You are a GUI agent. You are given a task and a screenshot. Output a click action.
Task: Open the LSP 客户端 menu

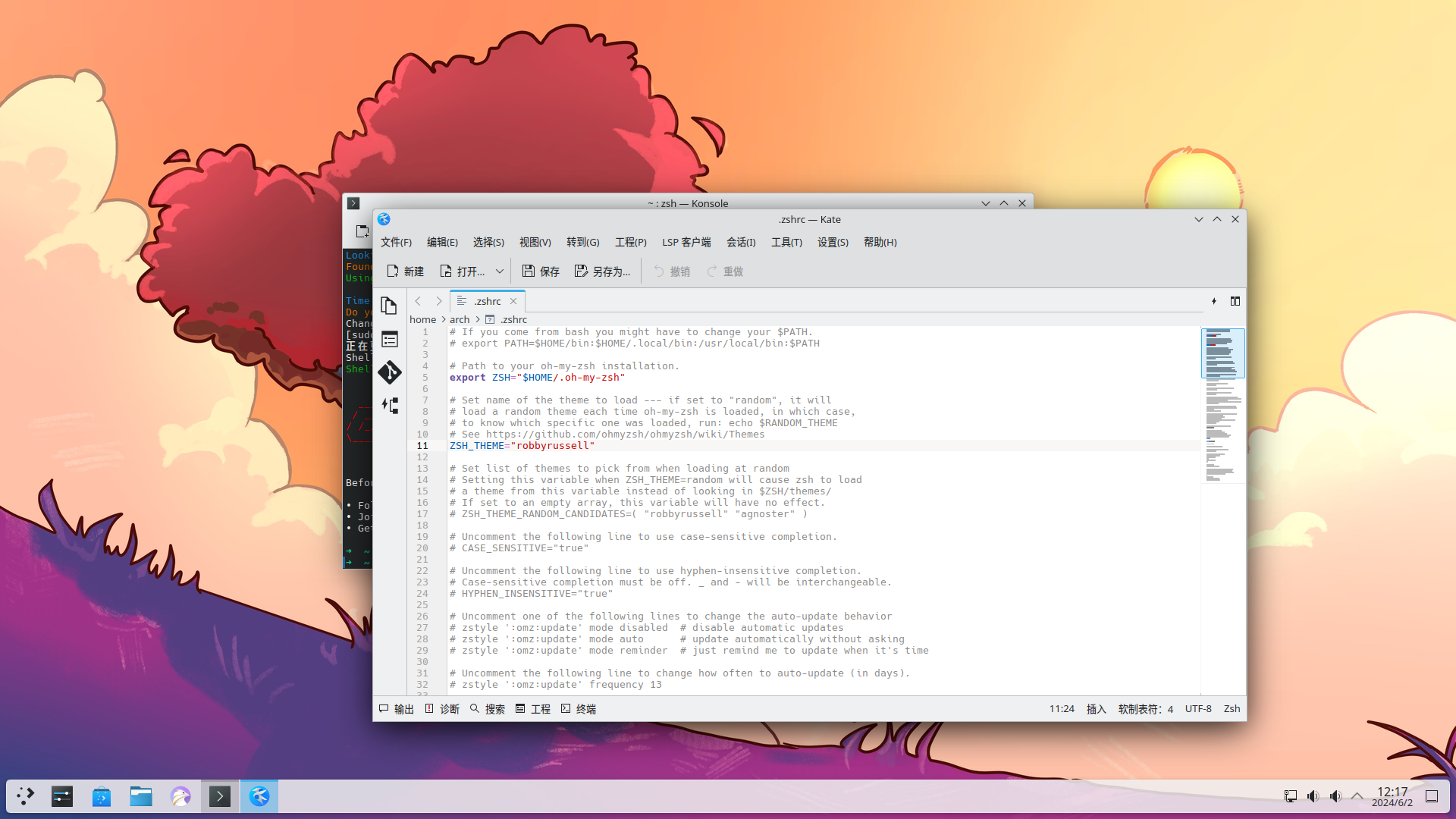686,242
